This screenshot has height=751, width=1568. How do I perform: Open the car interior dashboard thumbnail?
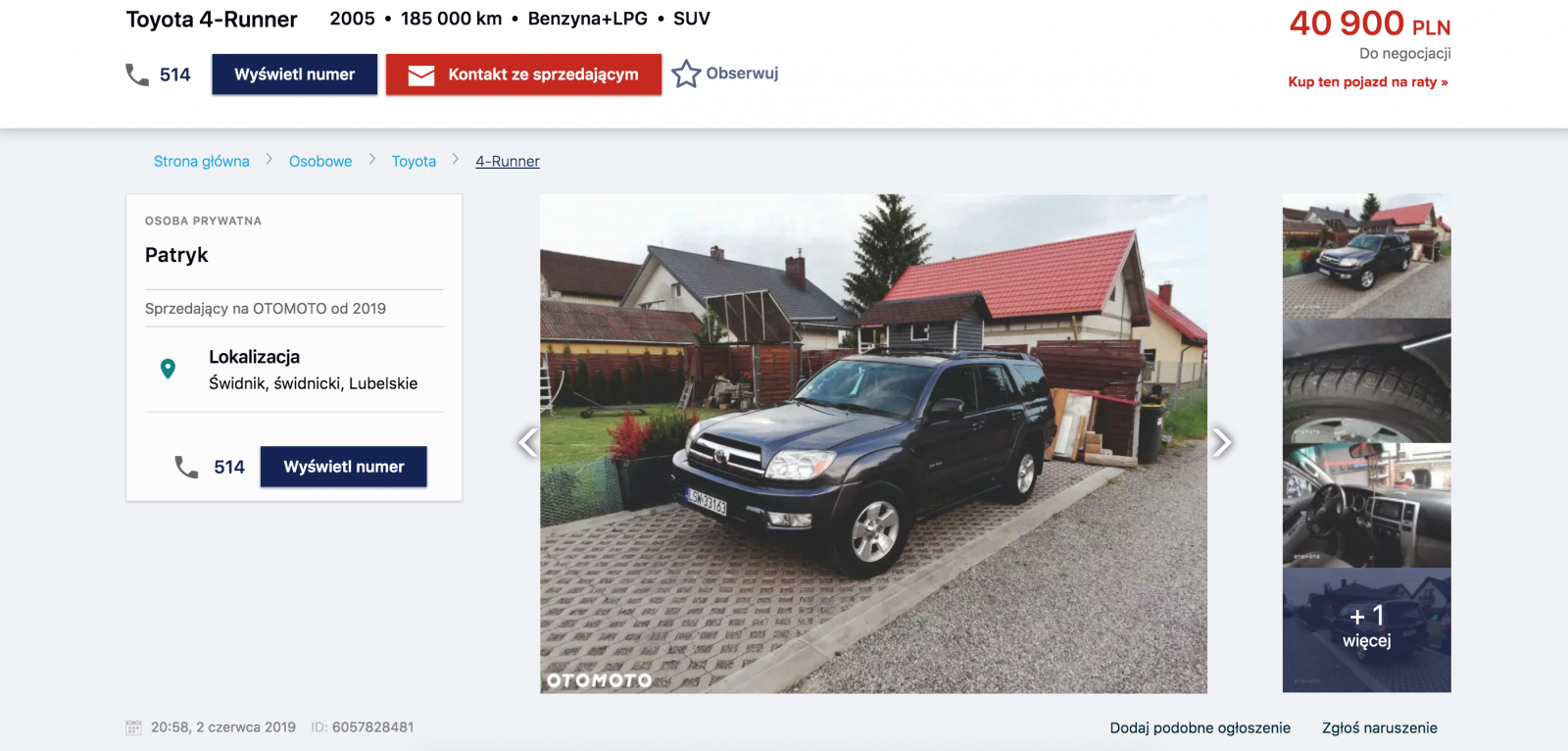coord(1367,506)
